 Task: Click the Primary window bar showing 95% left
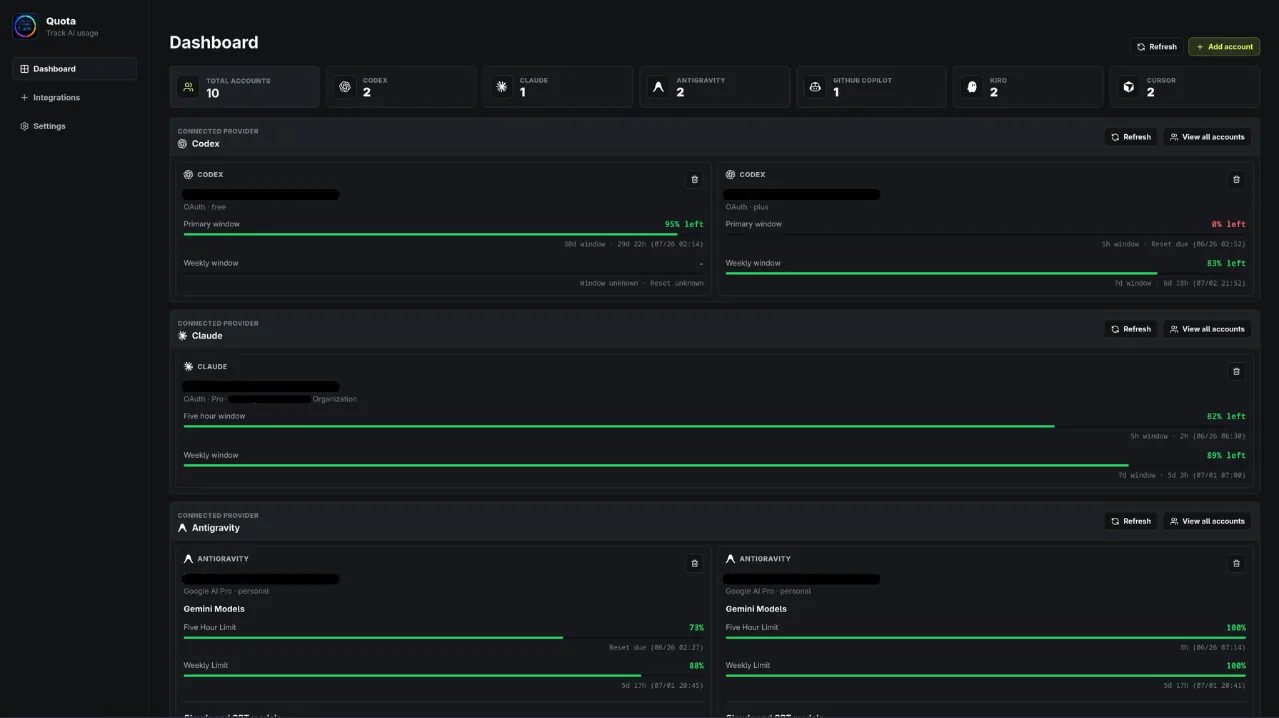(443, 234)
